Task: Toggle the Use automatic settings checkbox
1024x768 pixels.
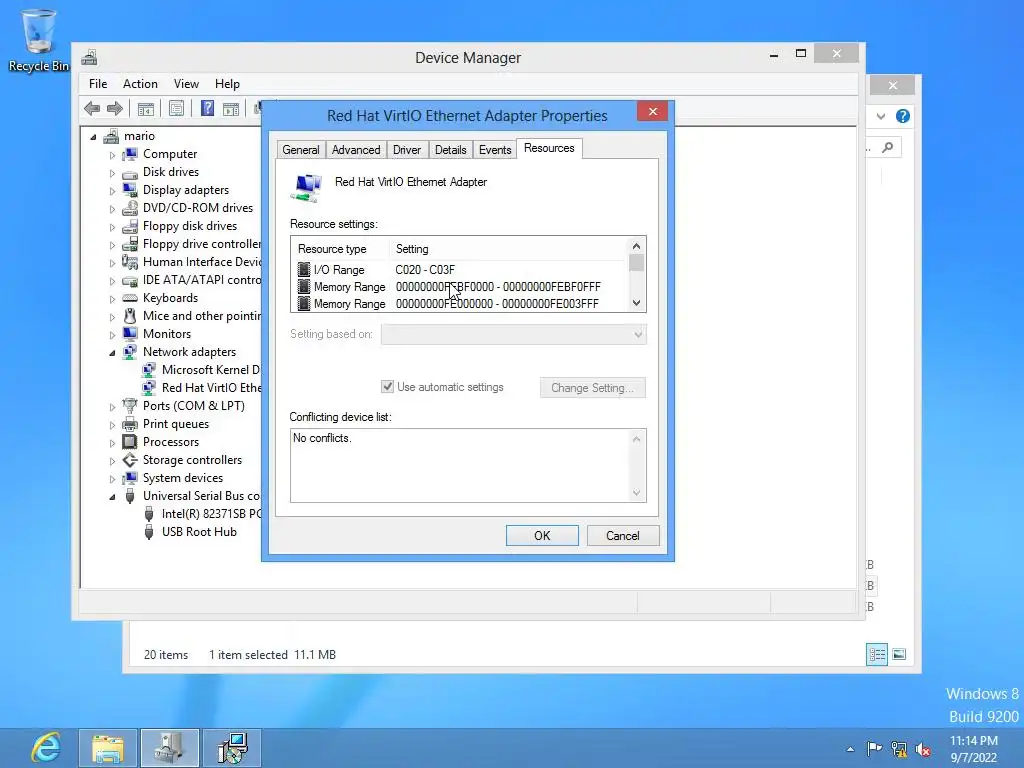Action: click(387, 387)
